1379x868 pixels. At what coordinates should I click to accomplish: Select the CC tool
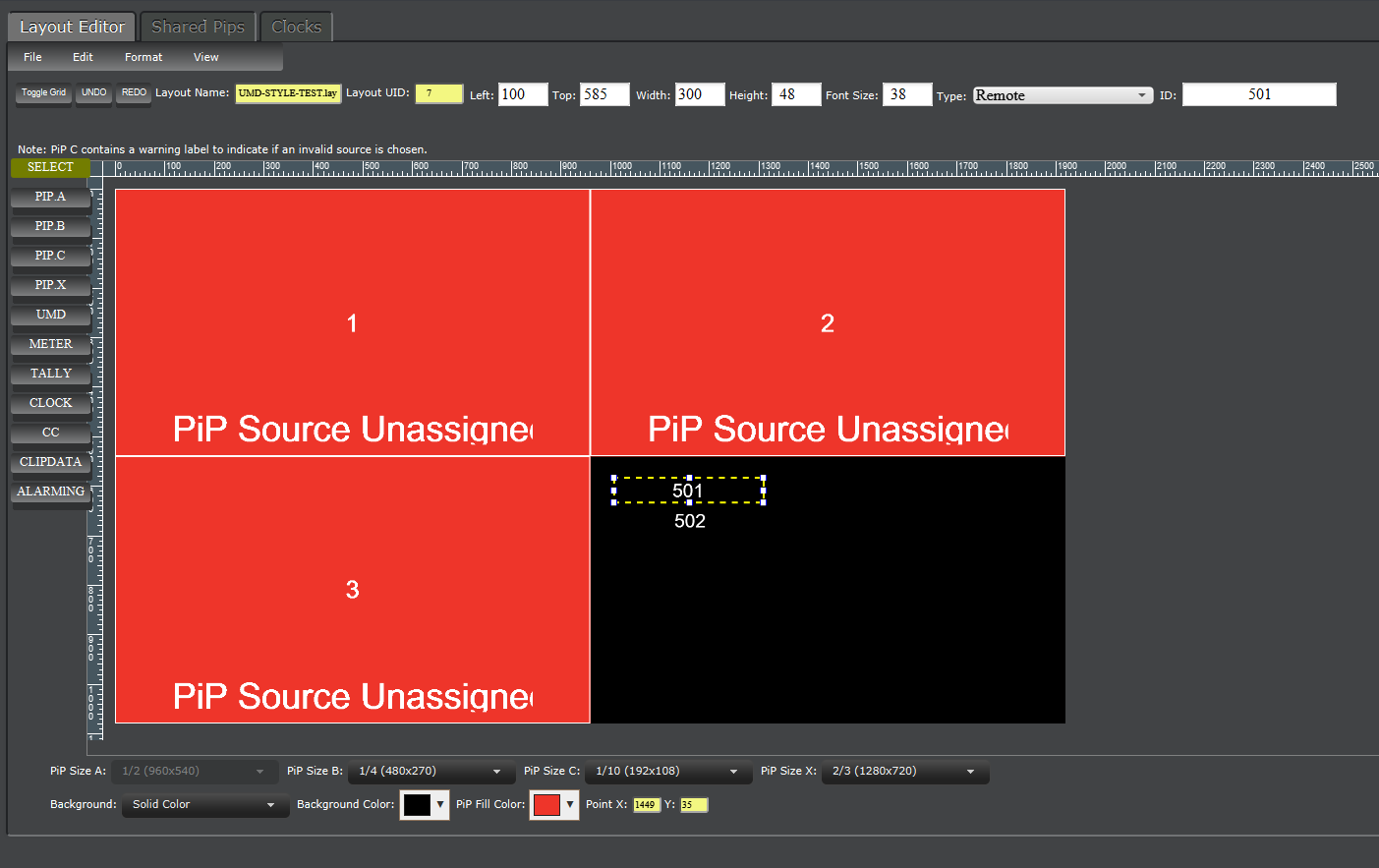50,433
